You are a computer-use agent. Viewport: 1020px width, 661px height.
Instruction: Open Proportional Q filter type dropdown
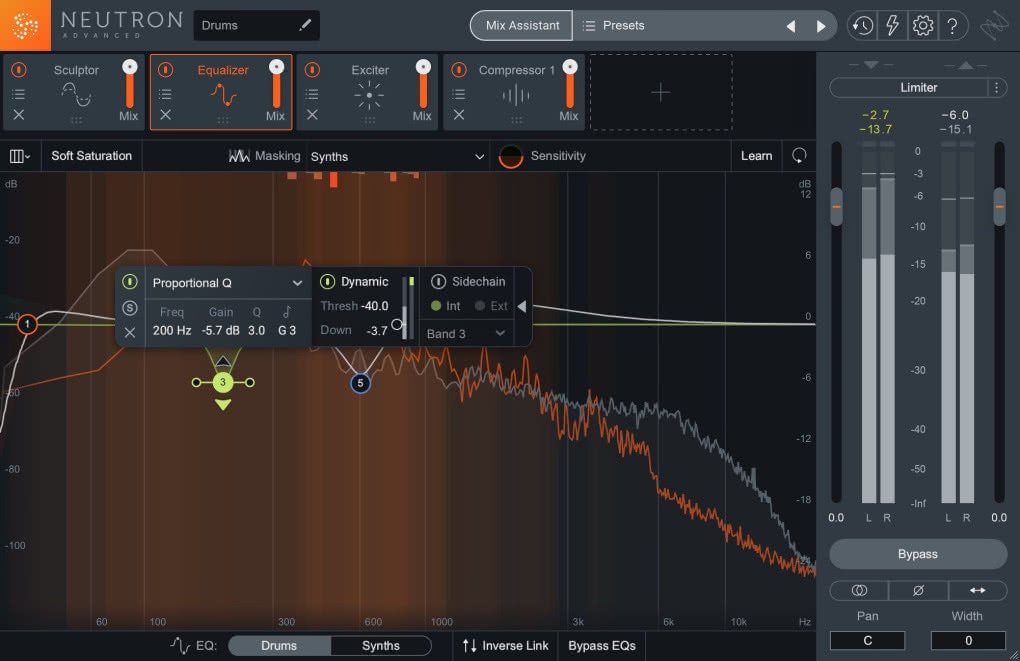228,283
